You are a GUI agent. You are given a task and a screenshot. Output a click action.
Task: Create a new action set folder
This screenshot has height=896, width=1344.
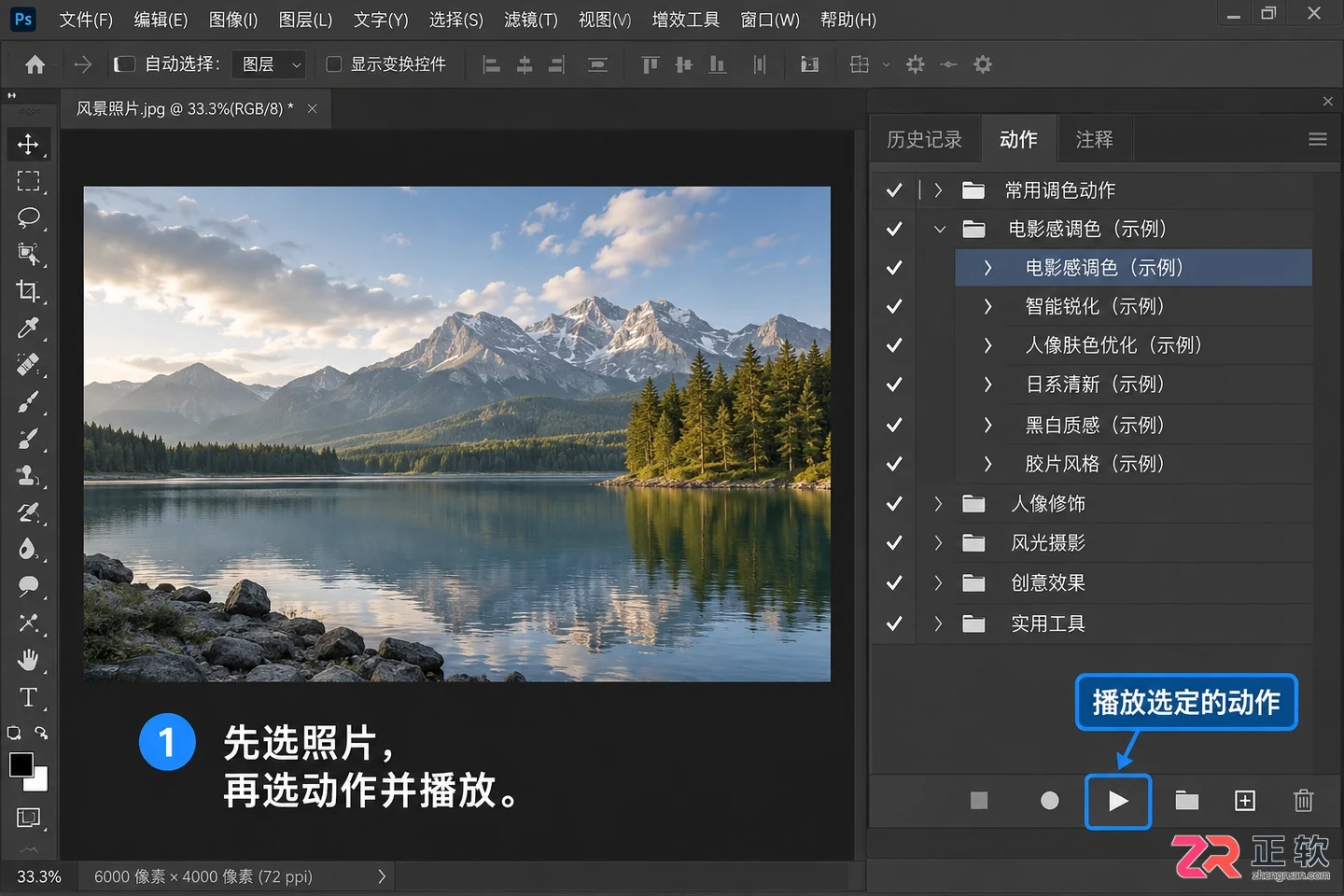point(1187,801)
